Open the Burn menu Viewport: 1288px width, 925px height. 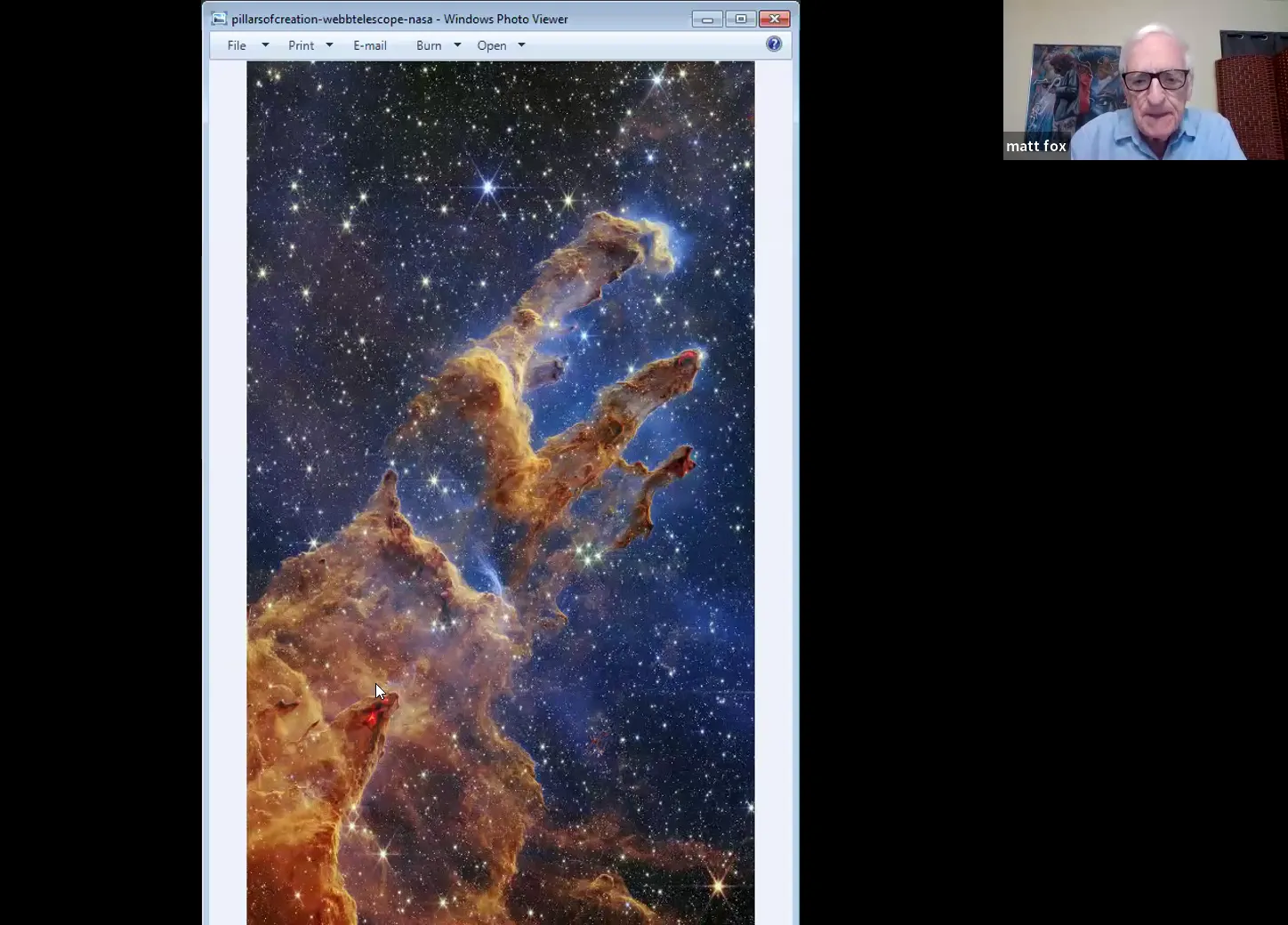429,45
